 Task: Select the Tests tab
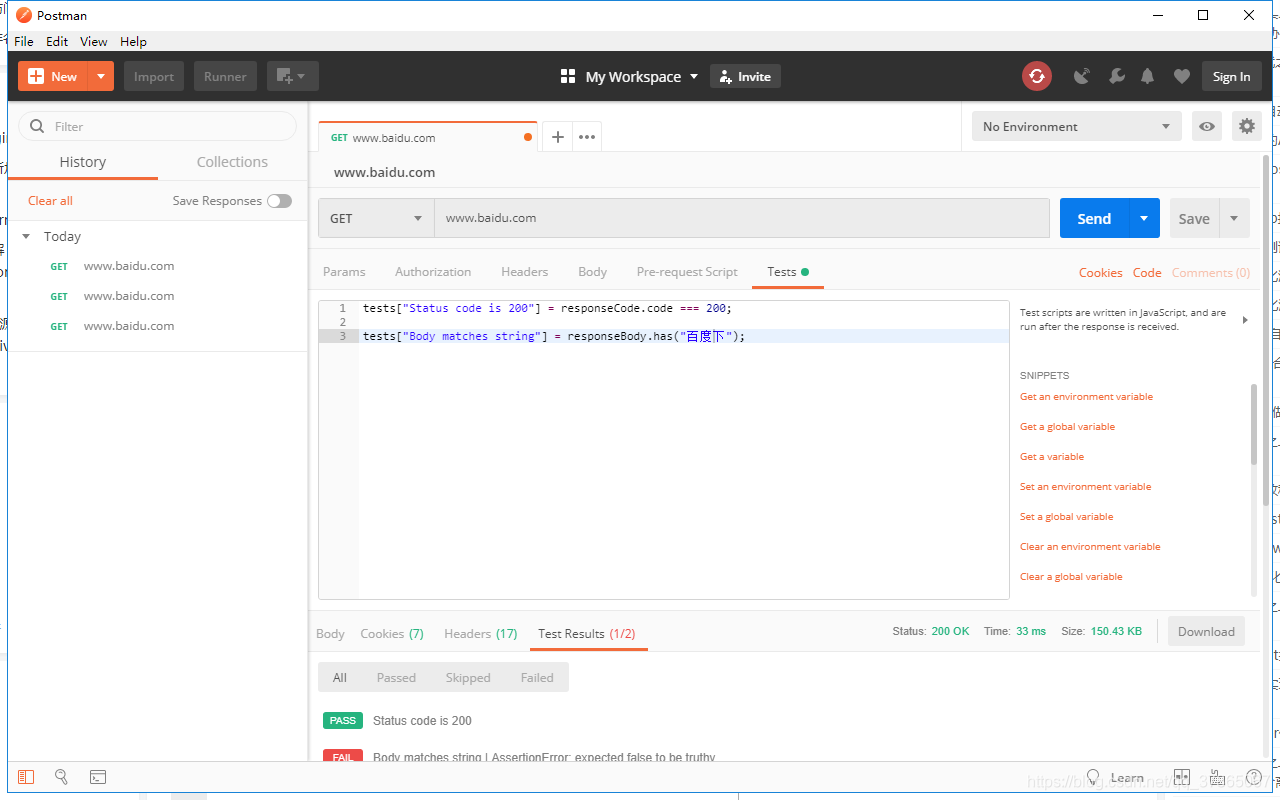click(788, 272)
